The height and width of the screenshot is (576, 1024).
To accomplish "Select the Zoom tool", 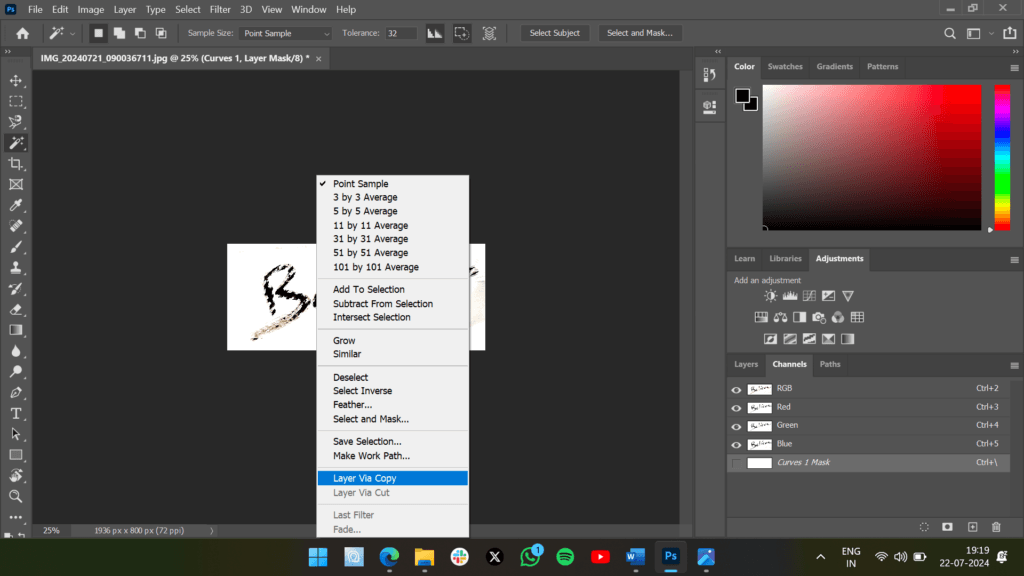I will point(16,496).
